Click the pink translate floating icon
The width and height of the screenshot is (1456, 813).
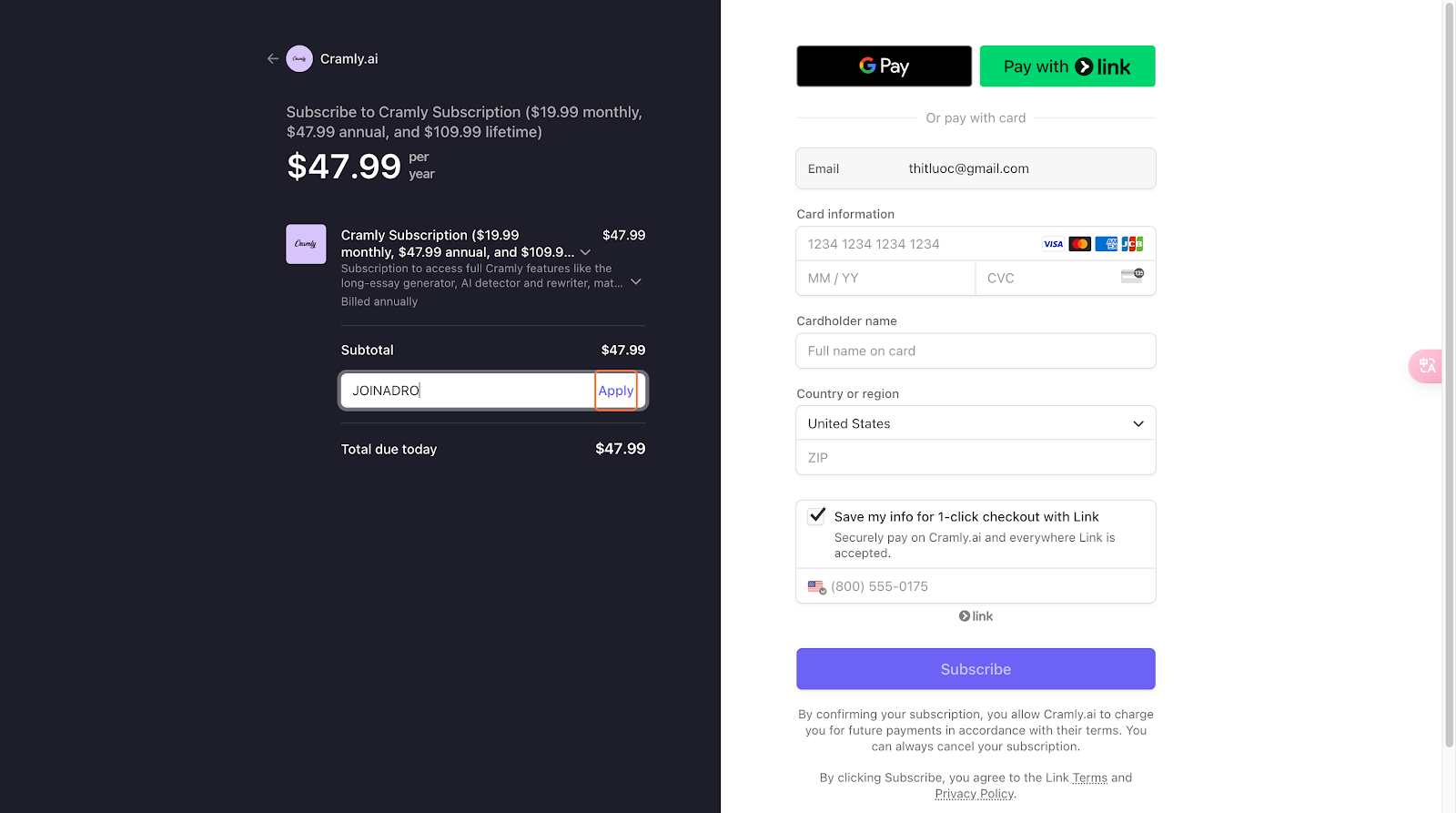[x=1426, y=366]
